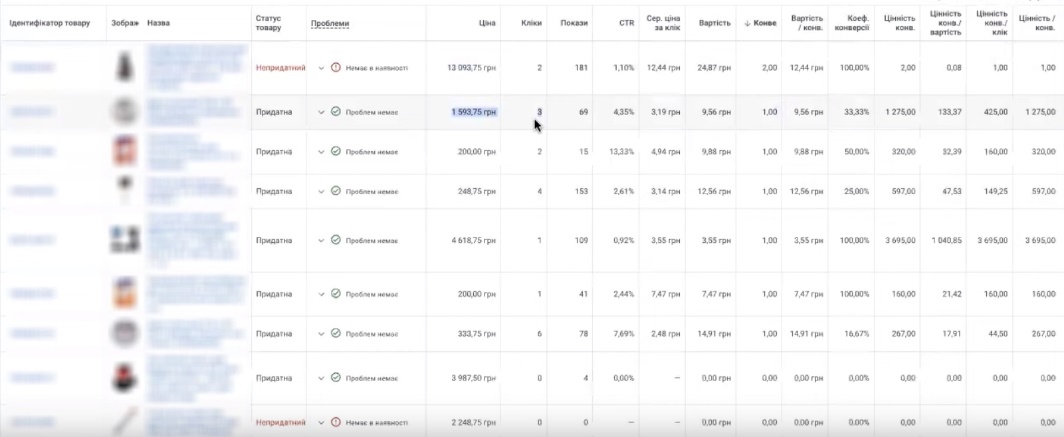Click checkmark icon in 333,75 грн row
The height and width of the screenshot is (437, 1064).
336,334
